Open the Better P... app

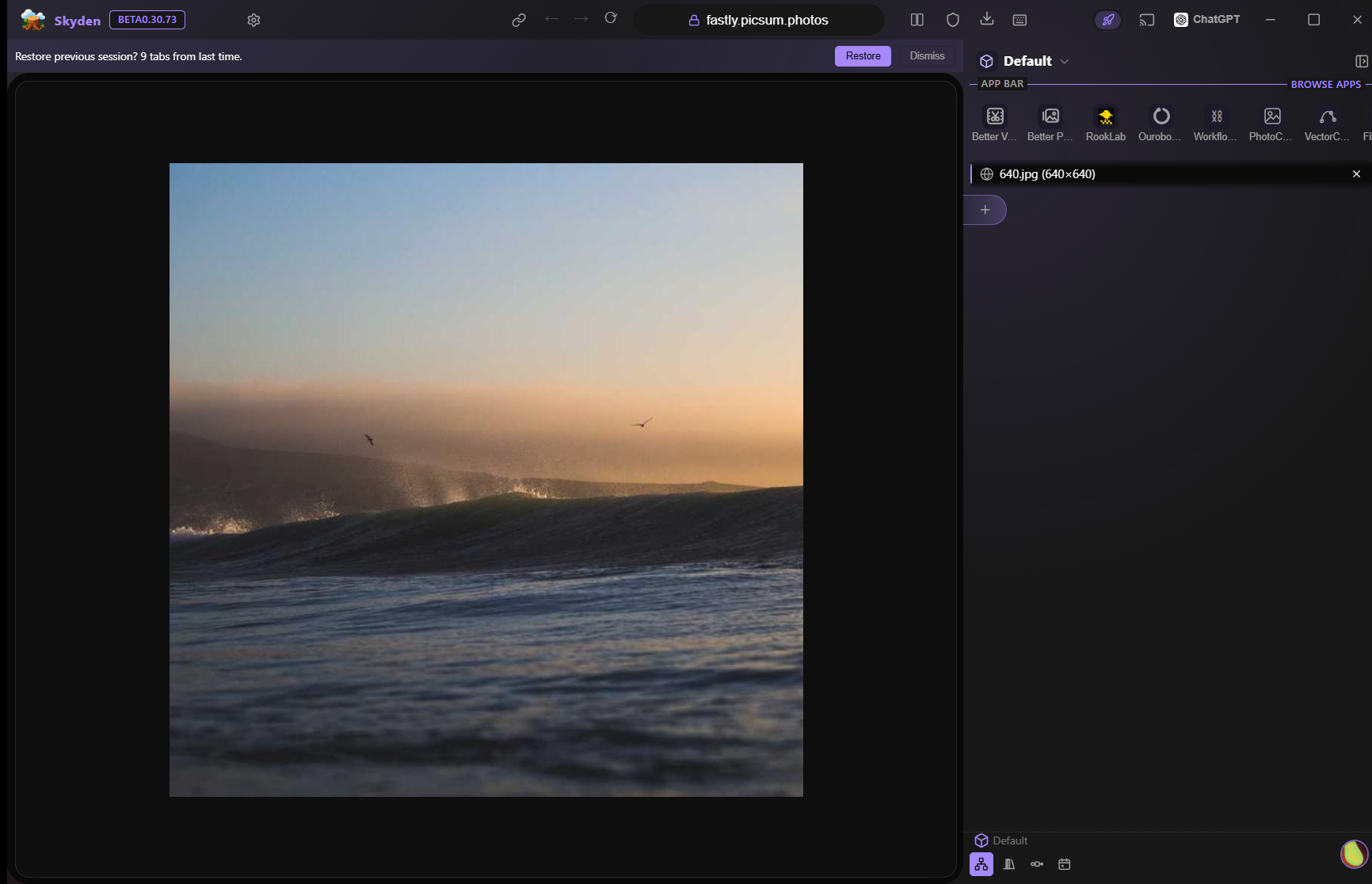click(x=1050, y=124)
